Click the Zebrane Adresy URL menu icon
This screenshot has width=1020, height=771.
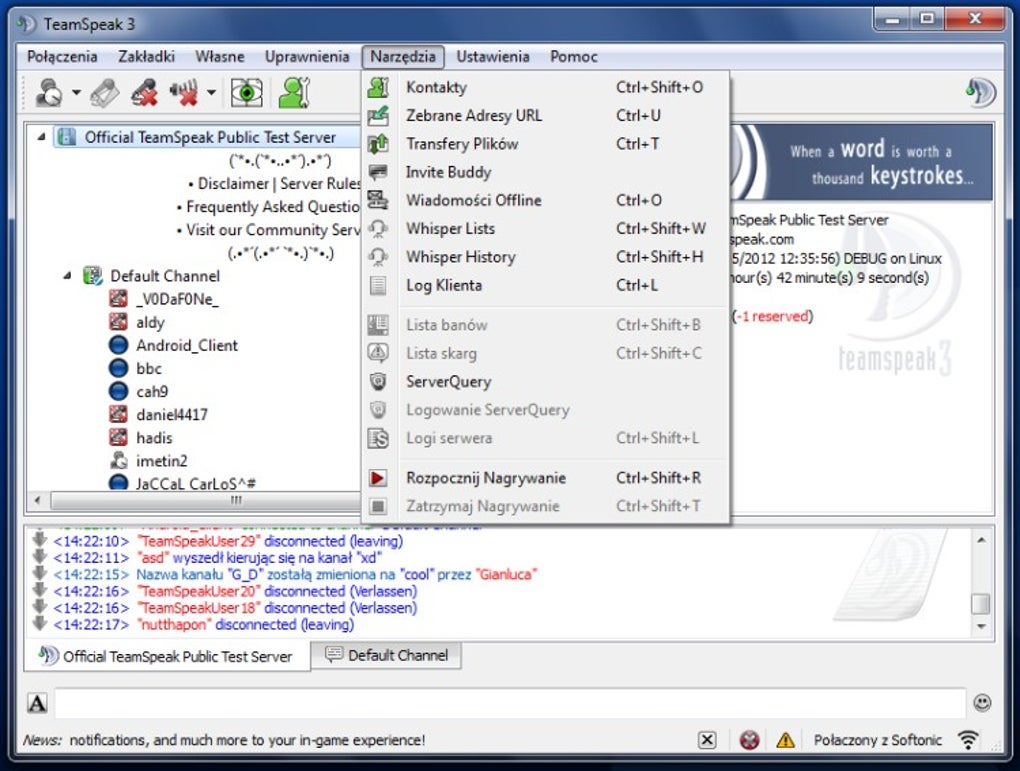(x=378, y=116)
